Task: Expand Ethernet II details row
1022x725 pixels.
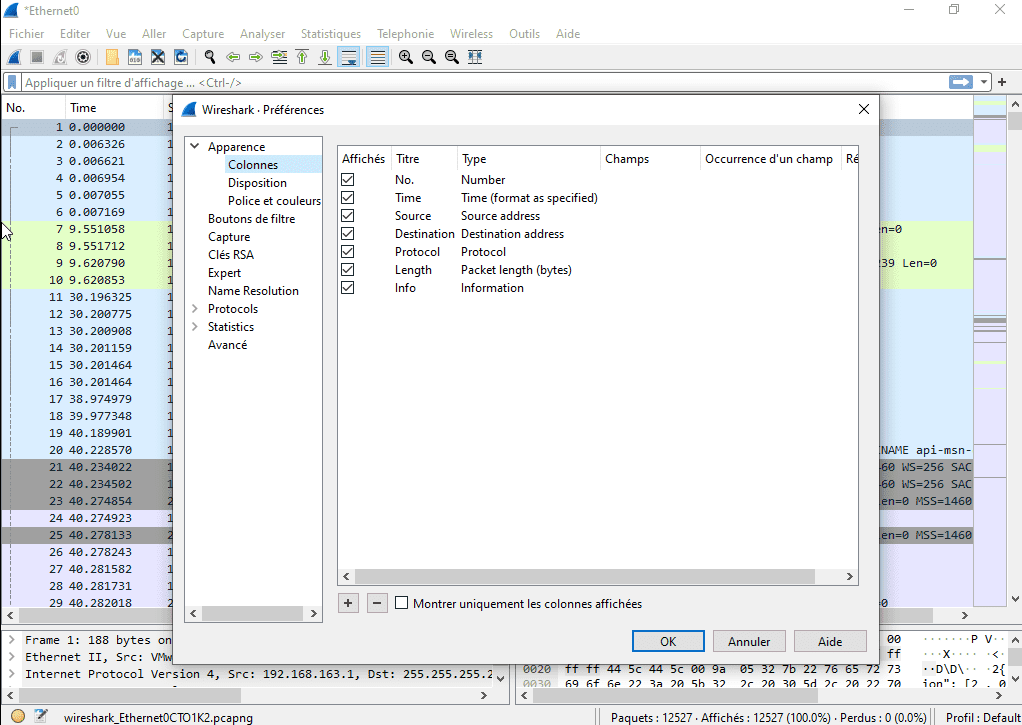Action: (12, 657)
